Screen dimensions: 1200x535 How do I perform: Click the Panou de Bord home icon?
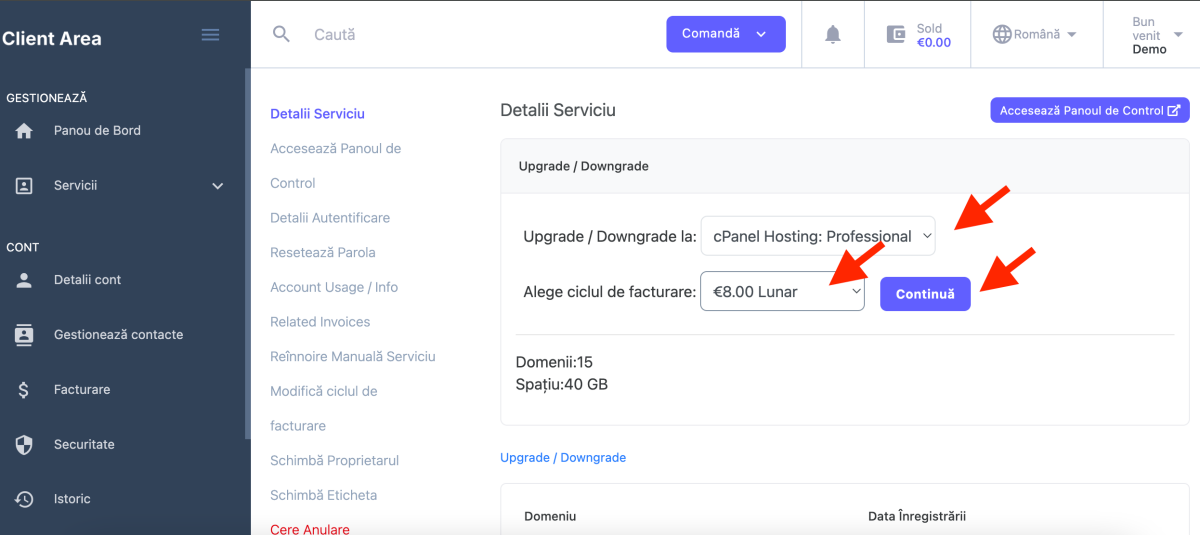pyautogui.click(x=24, y=131)
